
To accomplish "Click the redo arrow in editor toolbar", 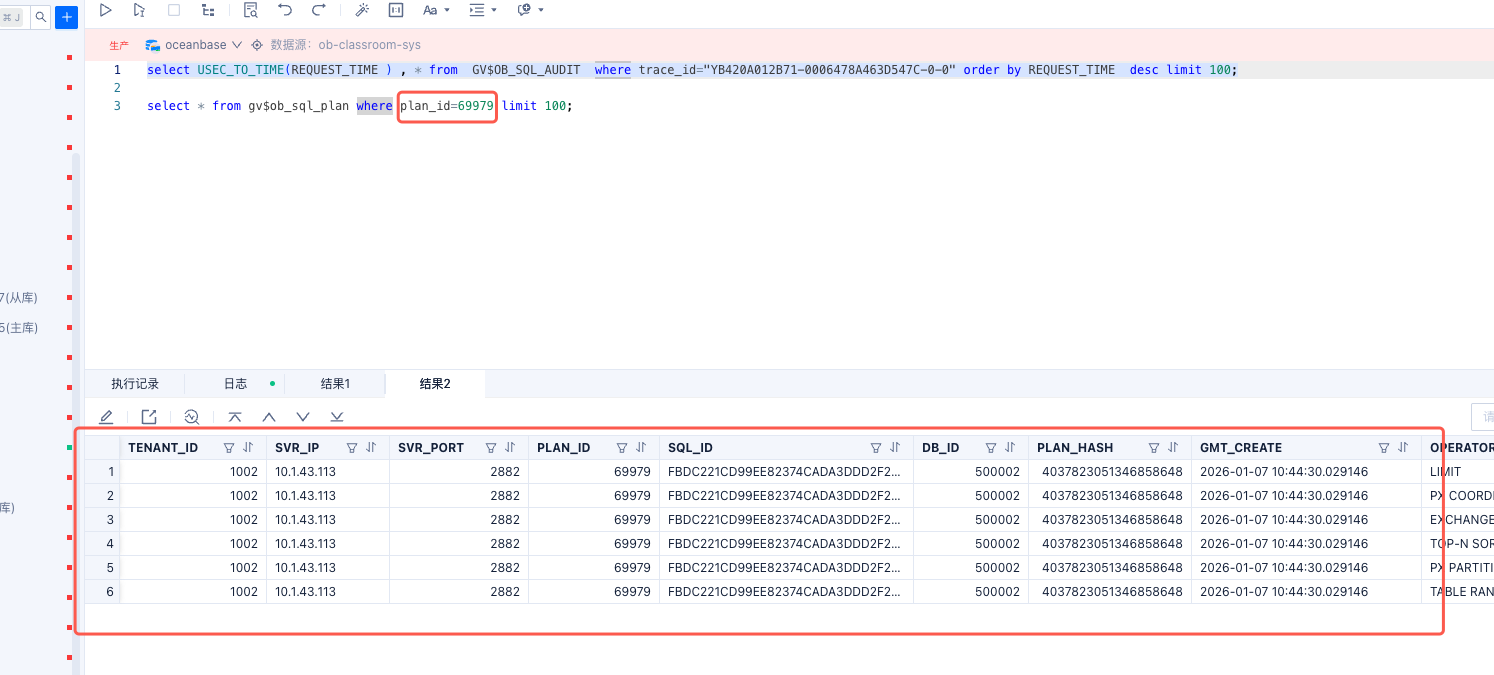I will click(x=319, y=10).
